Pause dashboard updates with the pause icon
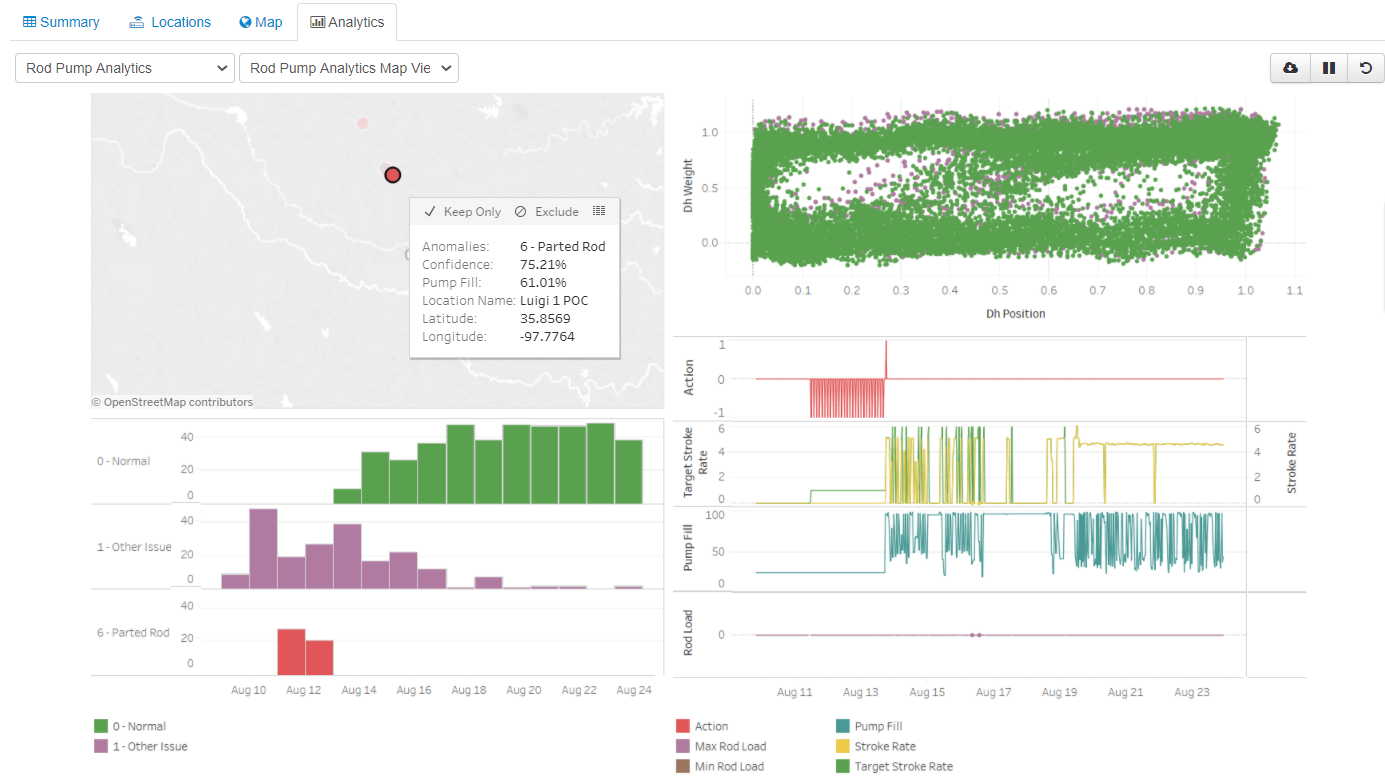This screenshot has width=1385, height=781. tap(1328, 68)
